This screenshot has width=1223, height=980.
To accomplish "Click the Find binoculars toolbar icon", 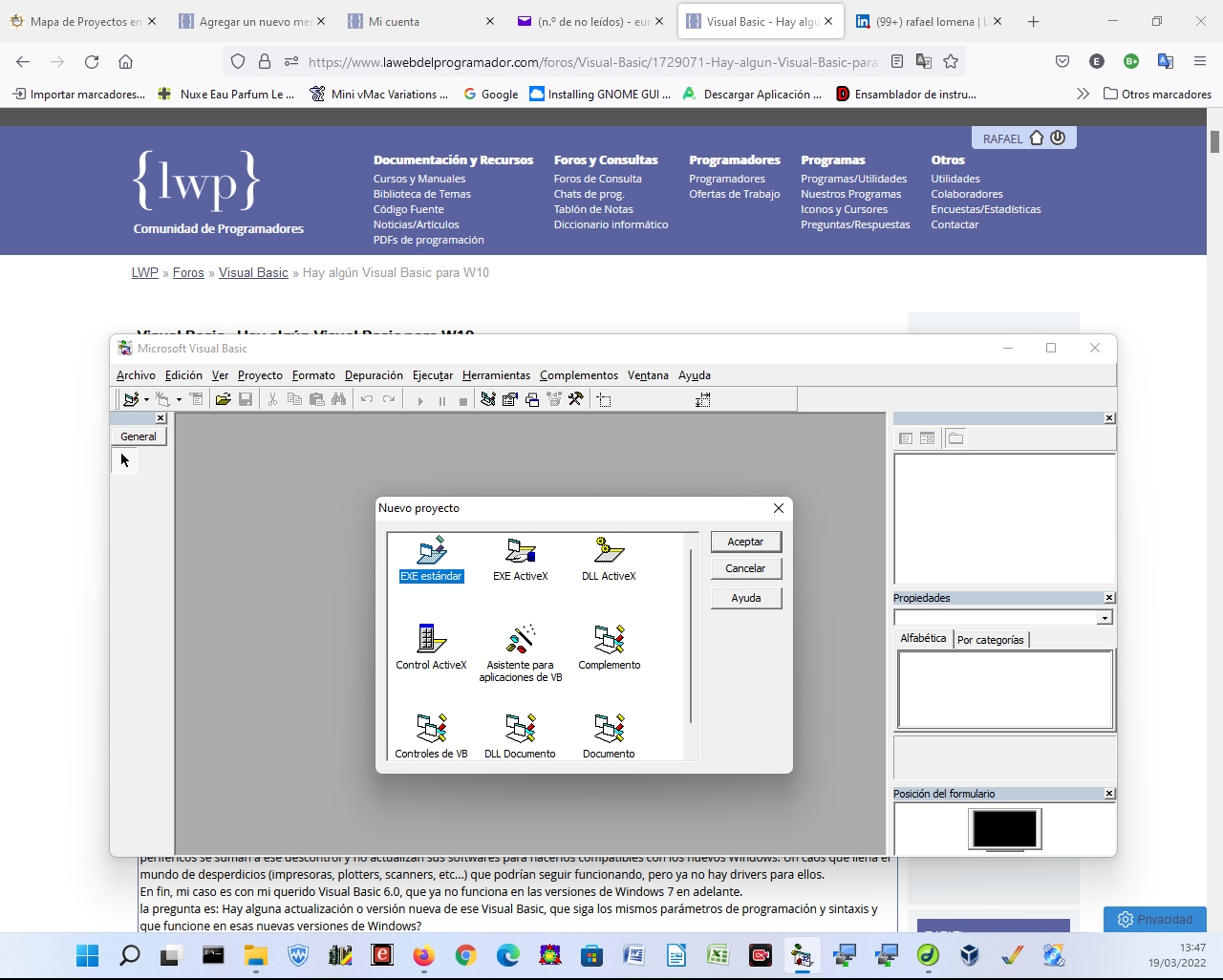I will [338, 399].
